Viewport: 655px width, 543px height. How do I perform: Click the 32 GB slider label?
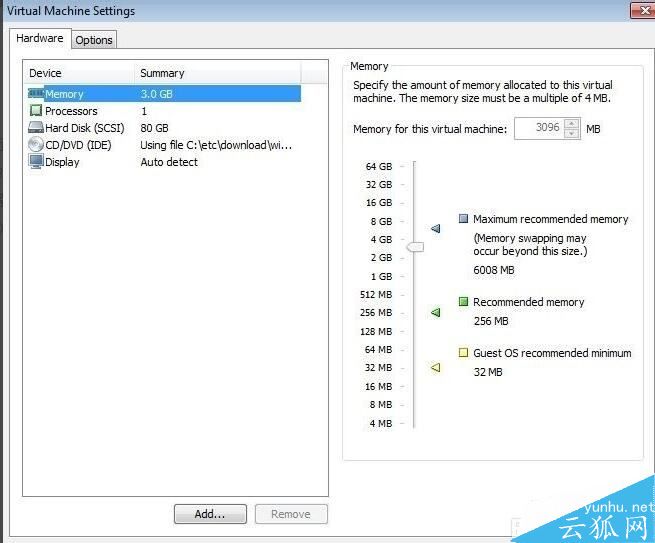(379, 184)
